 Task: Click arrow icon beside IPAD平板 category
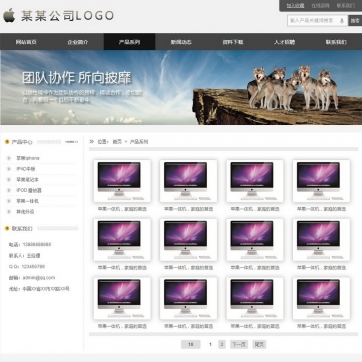pyautogui.click(x=9, y=169)
